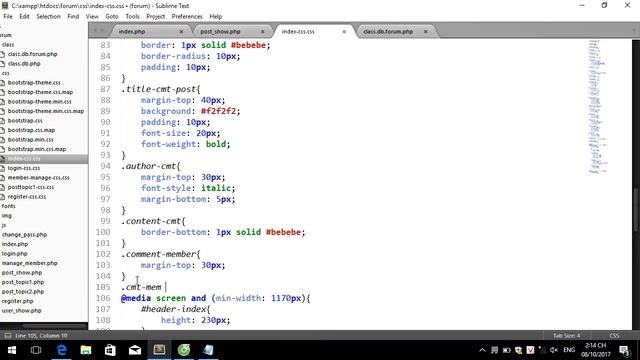Image resolution: width=640 pixels, height=360 pixels.
Task: Expand the img folder in sidebar
Action: click(x=7, y=216)
